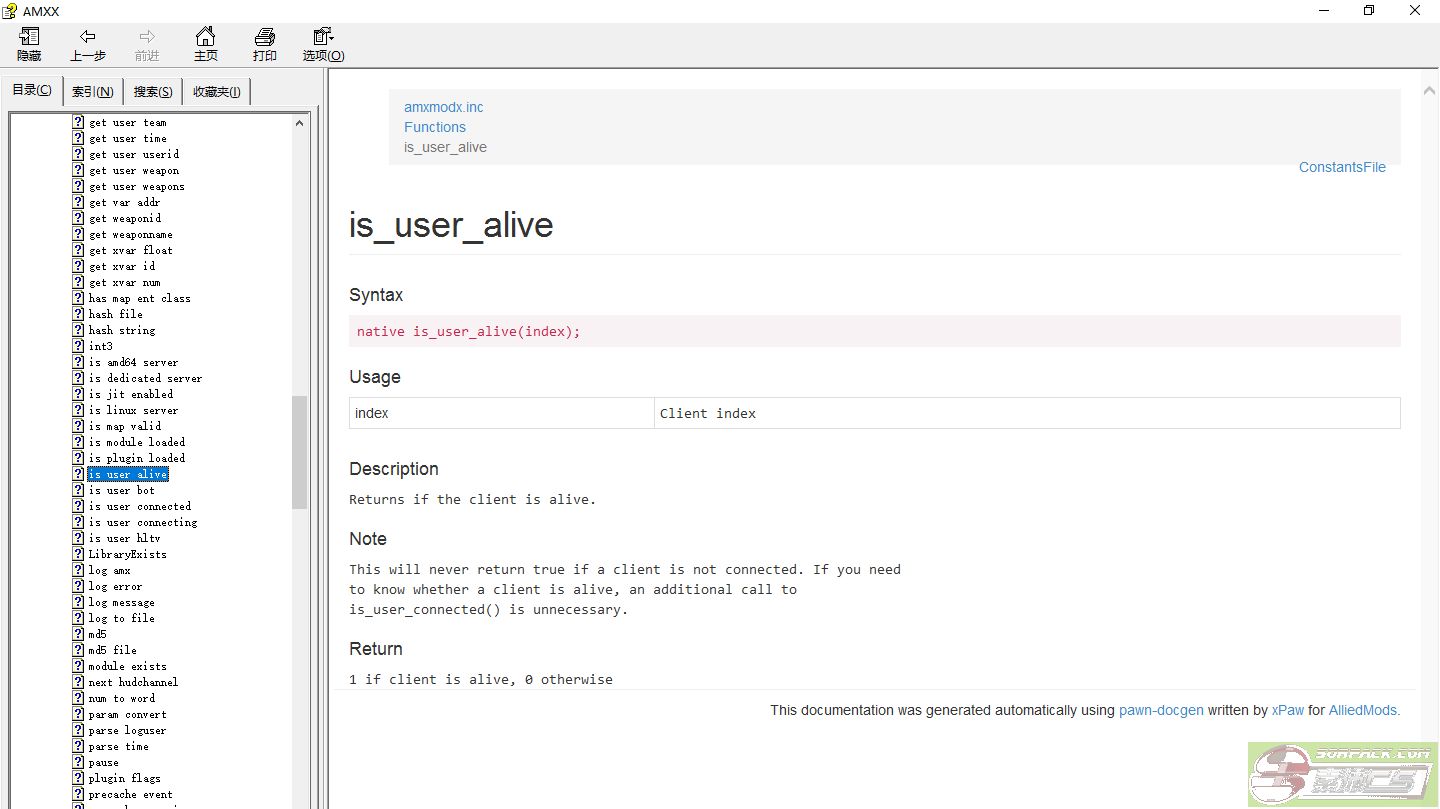Open the amxmodx.inc breadcrumb link
The image size is (1440, 809).
click(443, 107)
